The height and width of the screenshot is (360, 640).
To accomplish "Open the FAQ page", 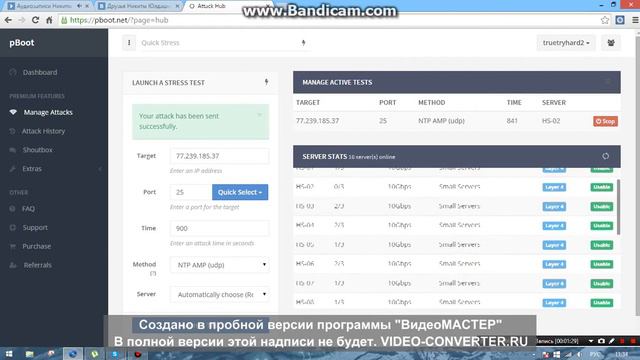I will click(28, 209).
